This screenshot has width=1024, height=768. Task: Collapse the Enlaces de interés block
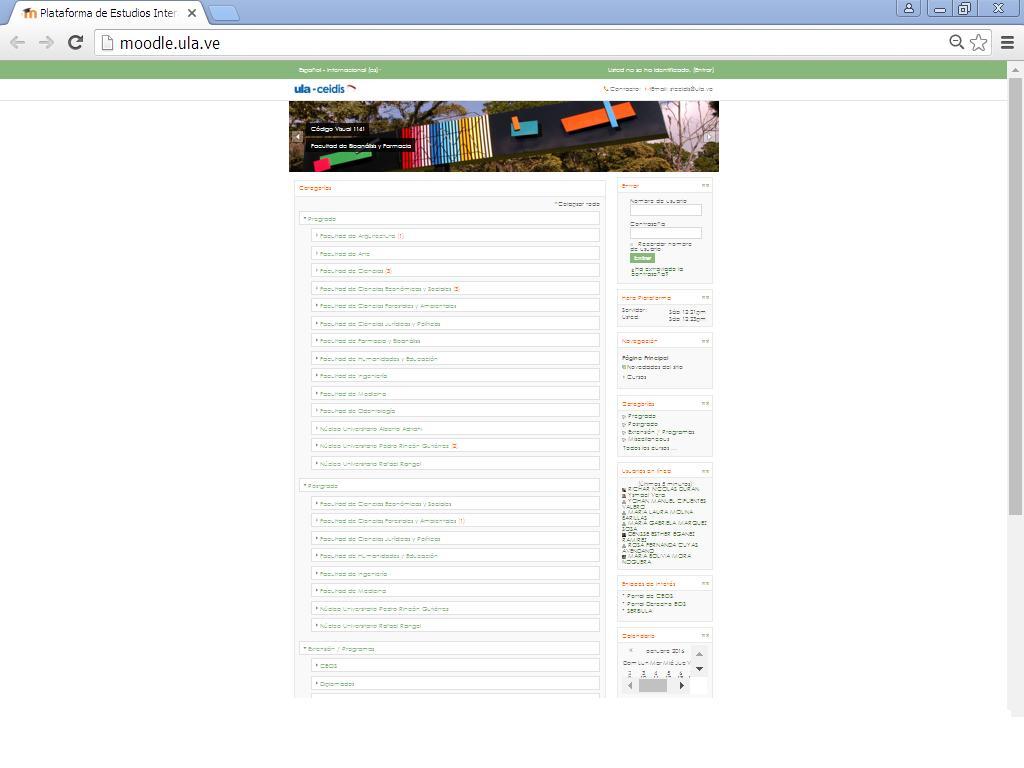pyautogui.click(x=705, y=584)
